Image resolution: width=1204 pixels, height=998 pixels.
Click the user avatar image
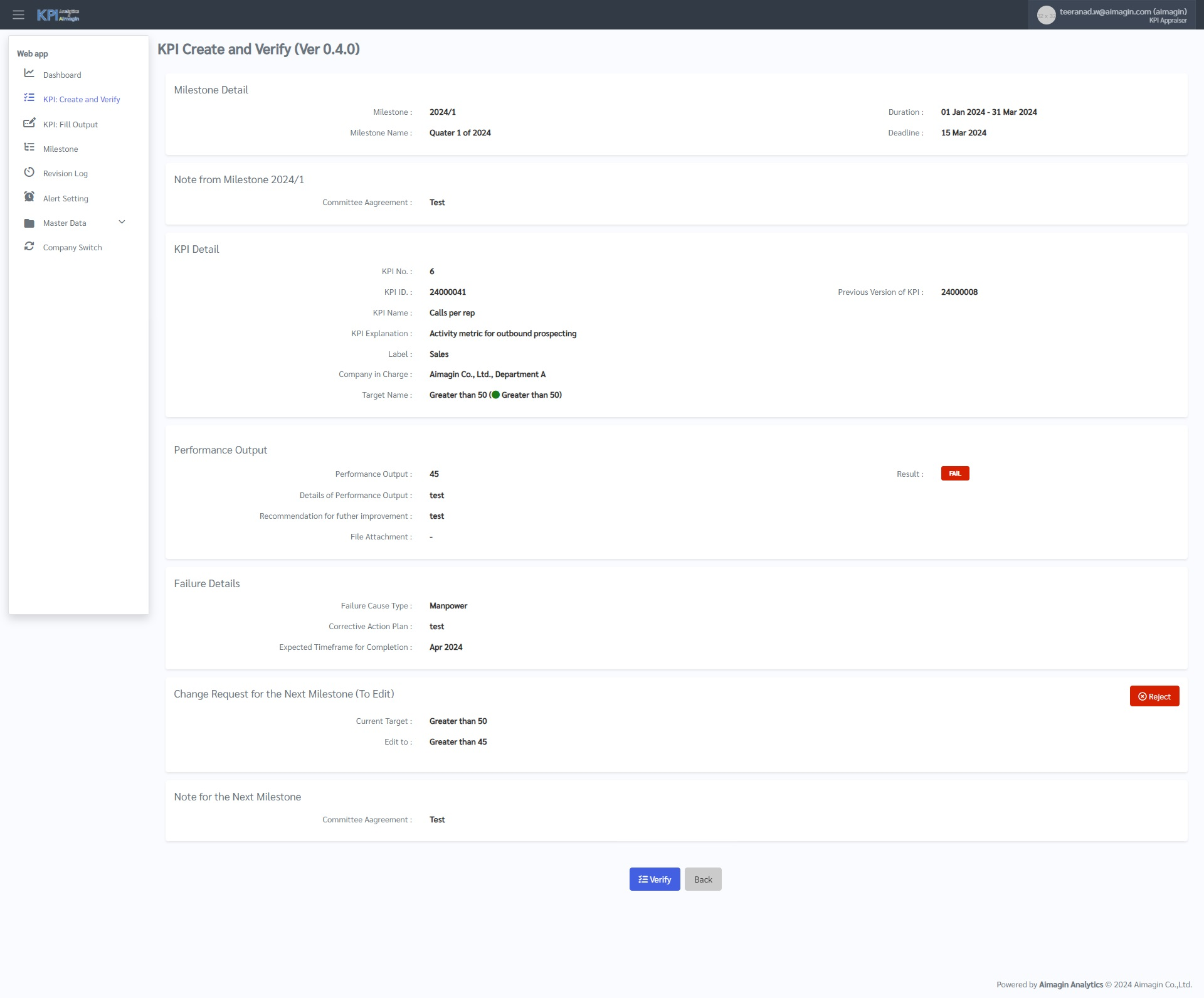click(1045, 15)
